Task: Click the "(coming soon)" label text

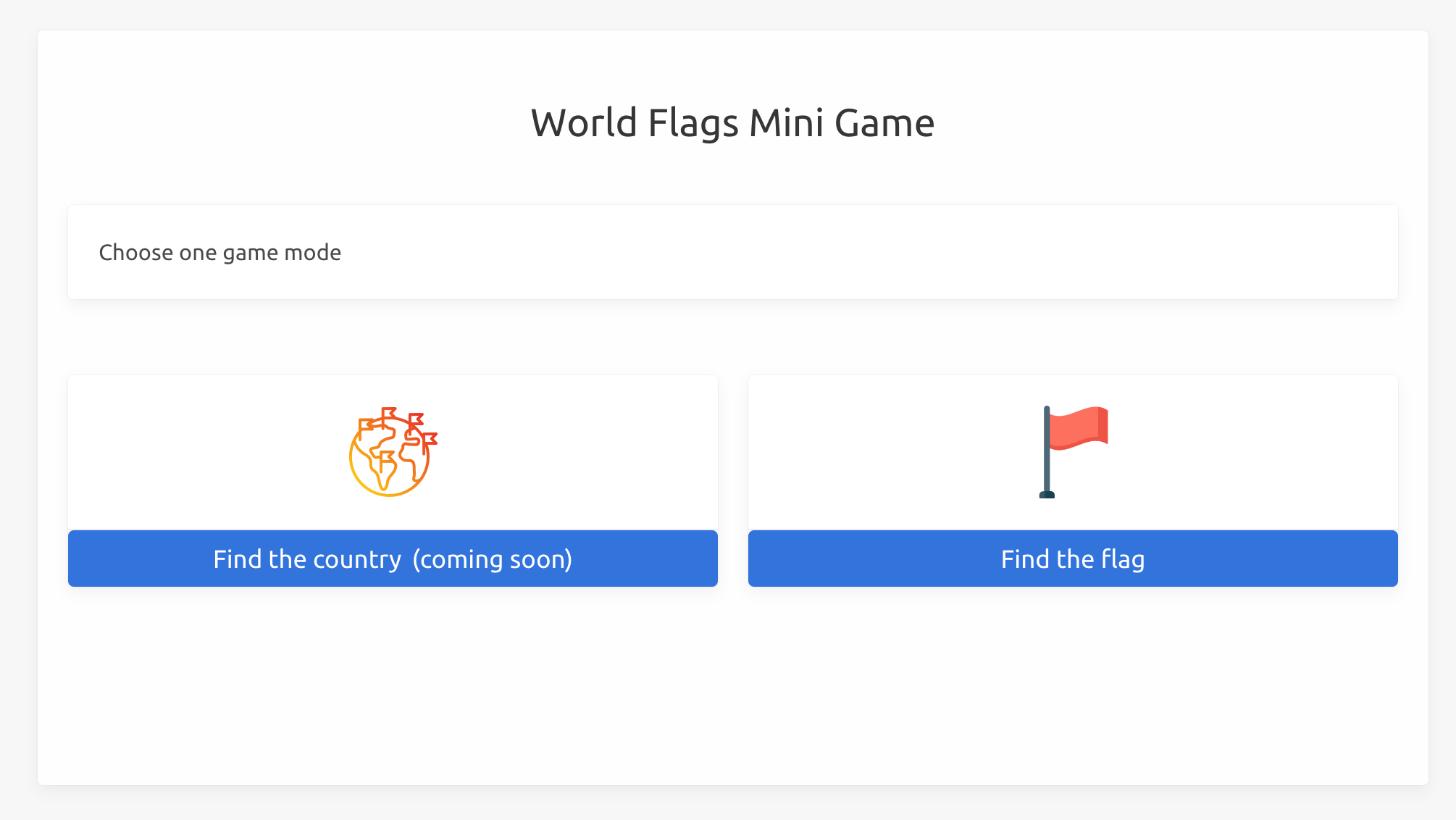Action: (x=493, y=559)
